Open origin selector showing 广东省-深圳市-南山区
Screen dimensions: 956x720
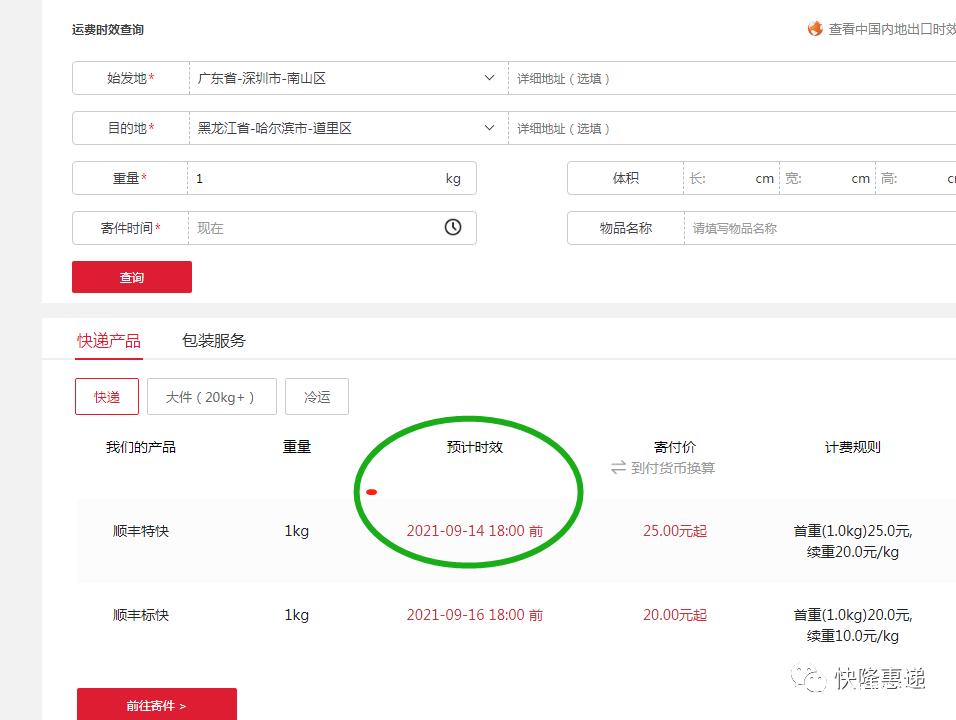349,78
